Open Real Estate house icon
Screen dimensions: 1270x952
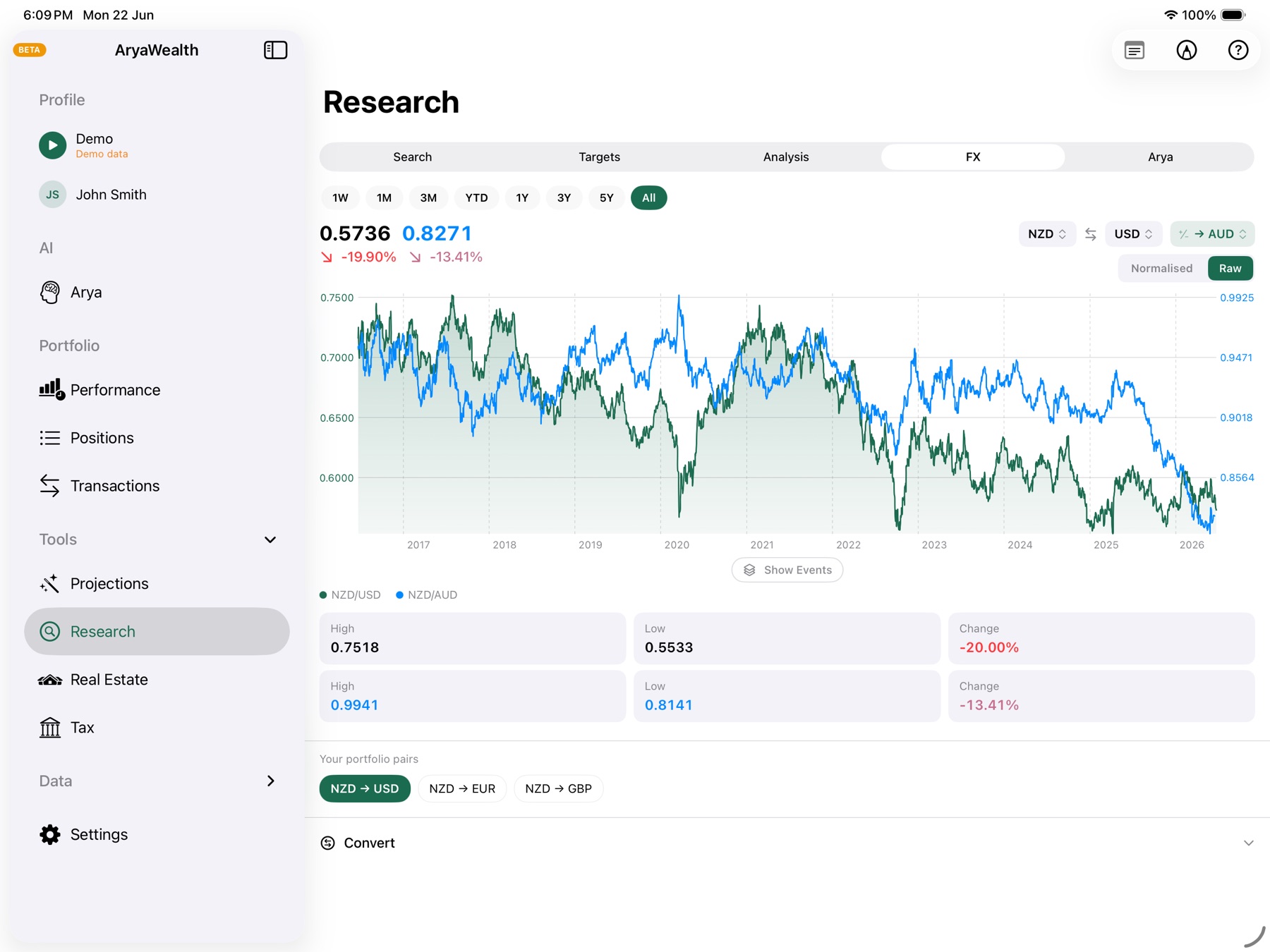pyautogui.click(x=50, y=680)
